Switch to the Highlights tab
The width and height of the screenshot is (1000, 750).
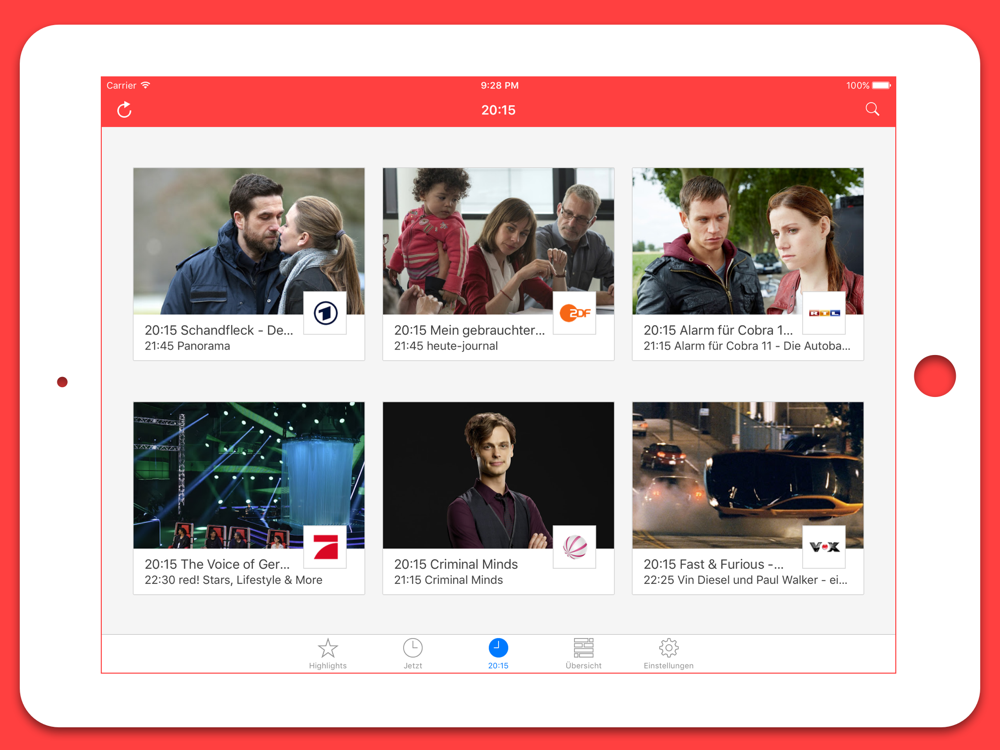point(328,654)
